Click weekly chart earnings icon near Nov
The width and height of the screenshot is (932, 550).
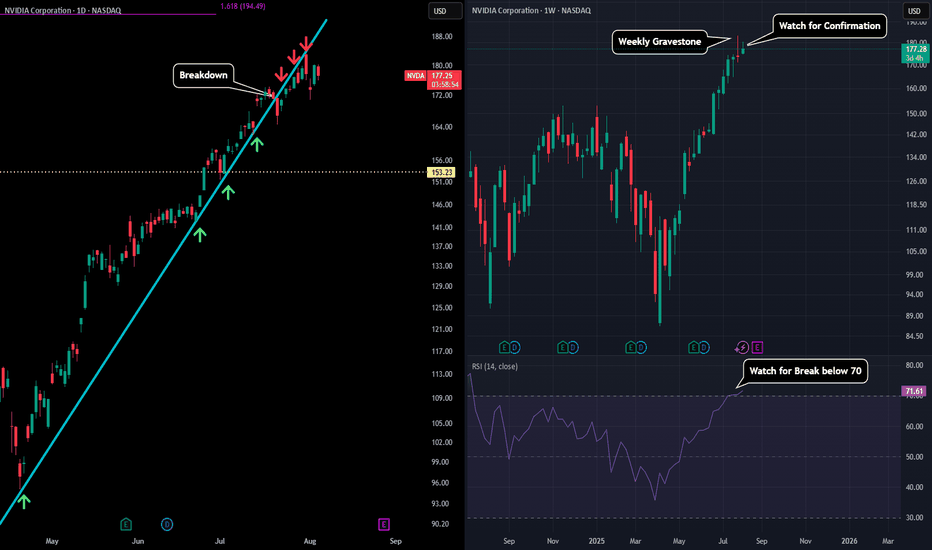point(562,347)
